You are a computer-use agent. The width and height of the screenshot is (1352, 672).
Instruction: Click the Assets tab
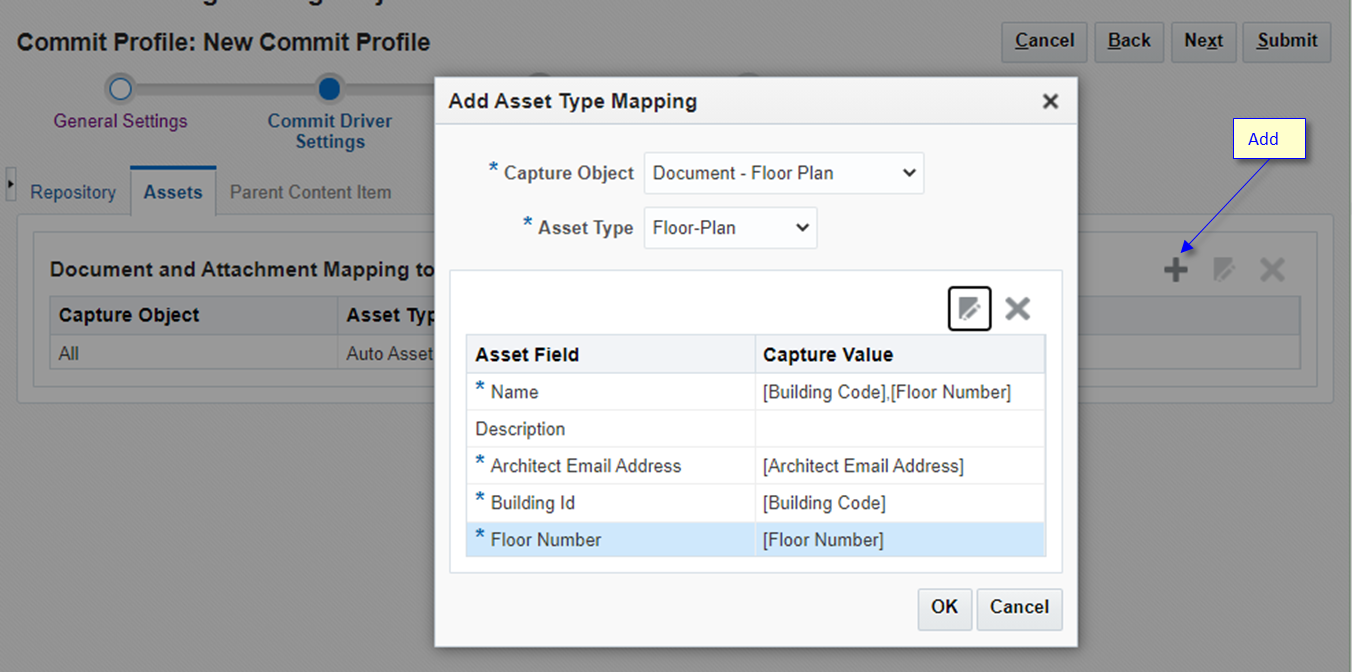pos(172,190)
